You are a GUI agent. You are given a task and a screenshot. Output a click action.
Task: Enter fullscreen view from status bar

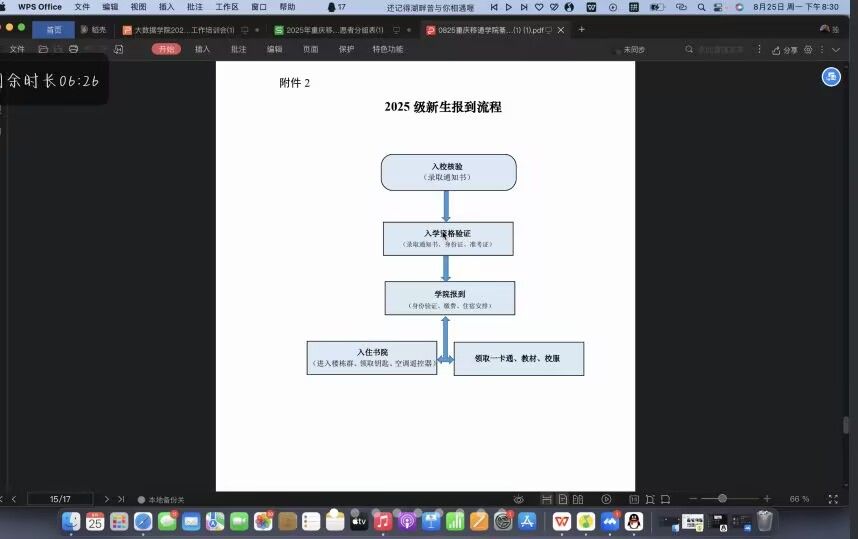point(833,499)
